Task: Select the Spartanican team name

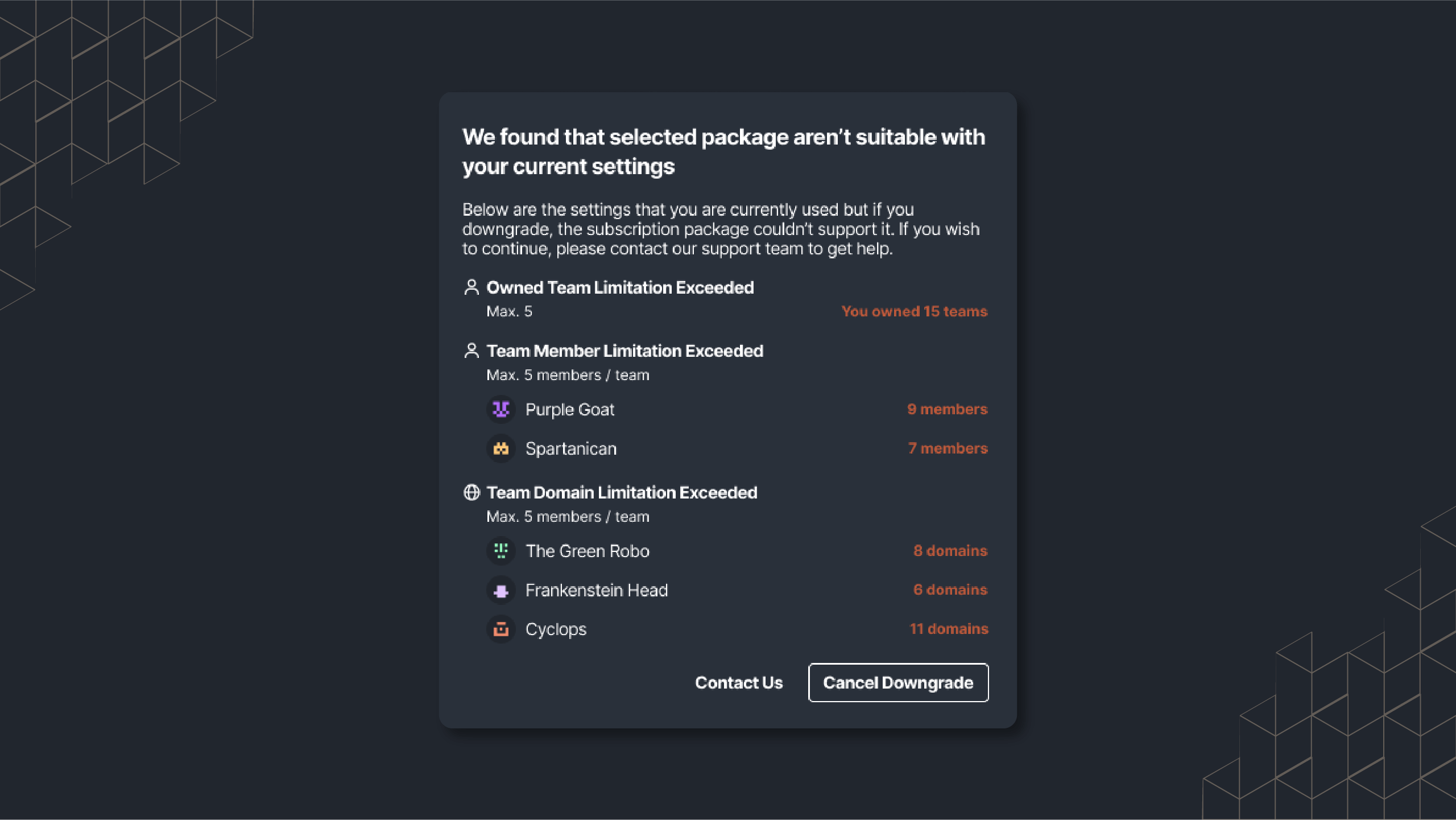Action: pos(571,449)
